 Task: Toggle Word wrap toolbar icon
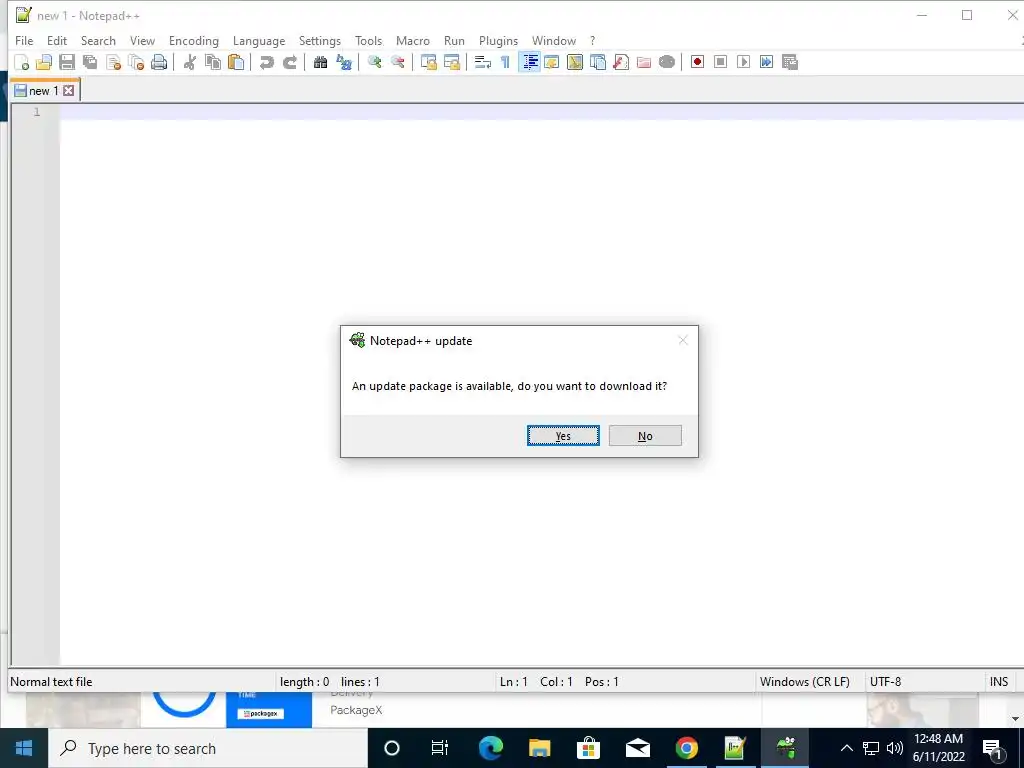click(483, 62)
